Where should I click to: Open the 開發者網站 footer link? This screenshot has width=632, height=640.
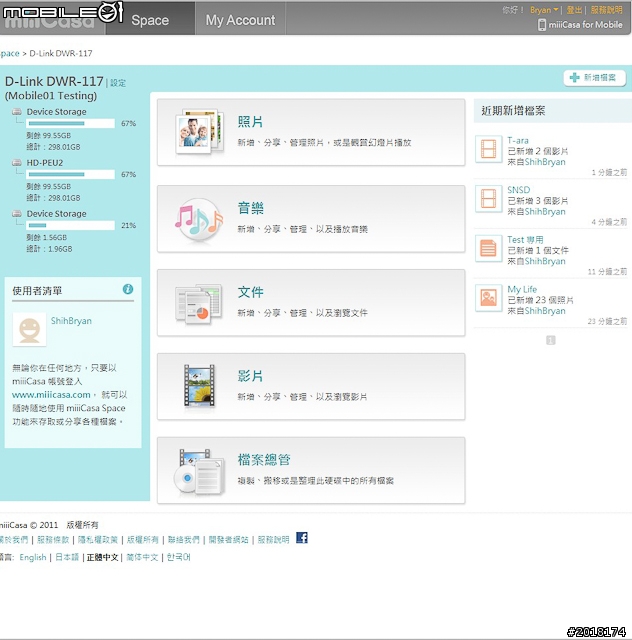(228, 540)
